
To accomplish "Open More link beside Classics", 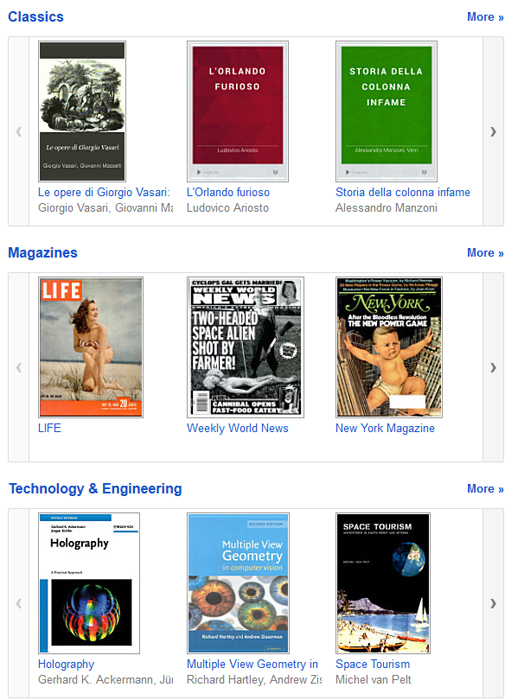I will tap(485, 17).
